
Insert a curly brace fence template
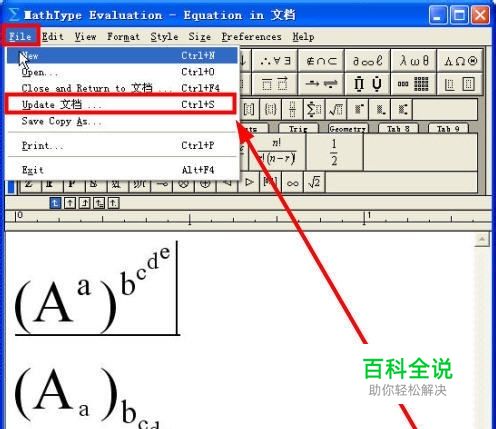[270, 109]
